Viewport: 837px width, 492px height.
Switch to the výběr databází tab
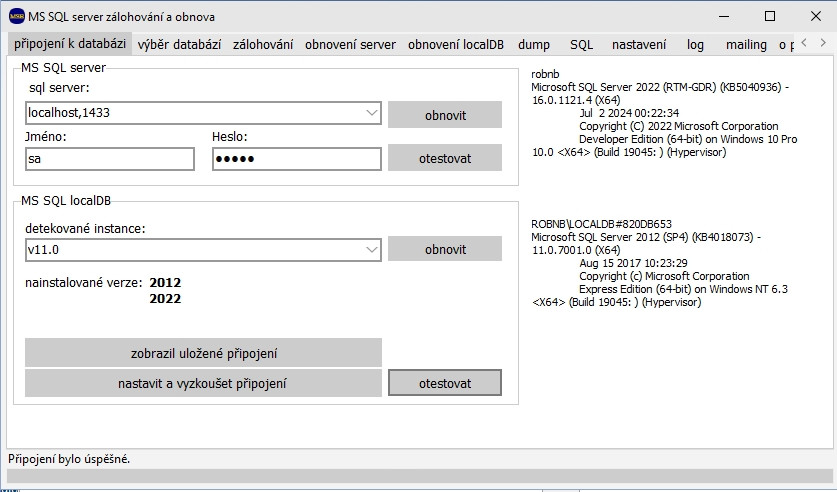179,45
